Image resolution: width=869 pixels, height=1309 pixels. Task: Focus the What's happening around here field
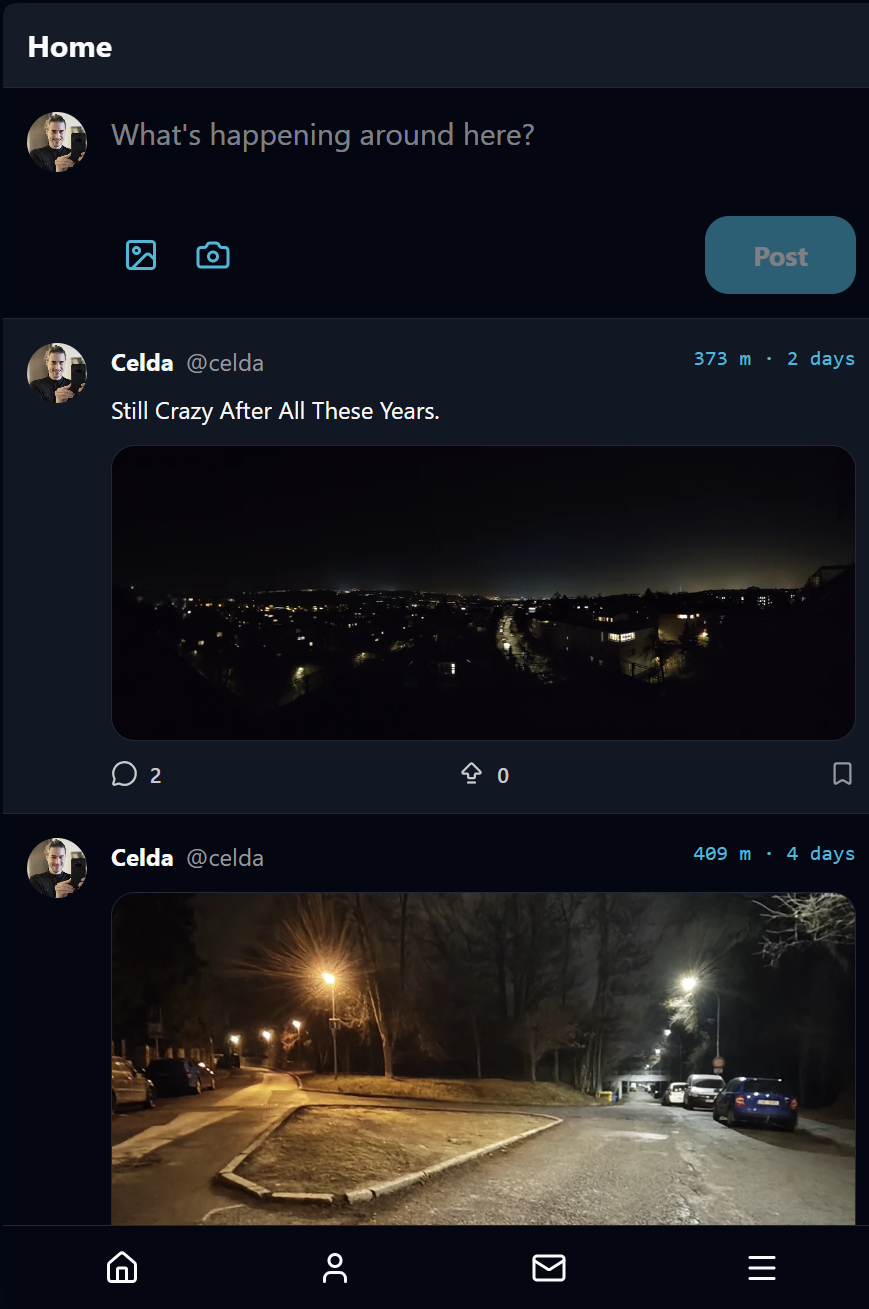pos(322,135)
